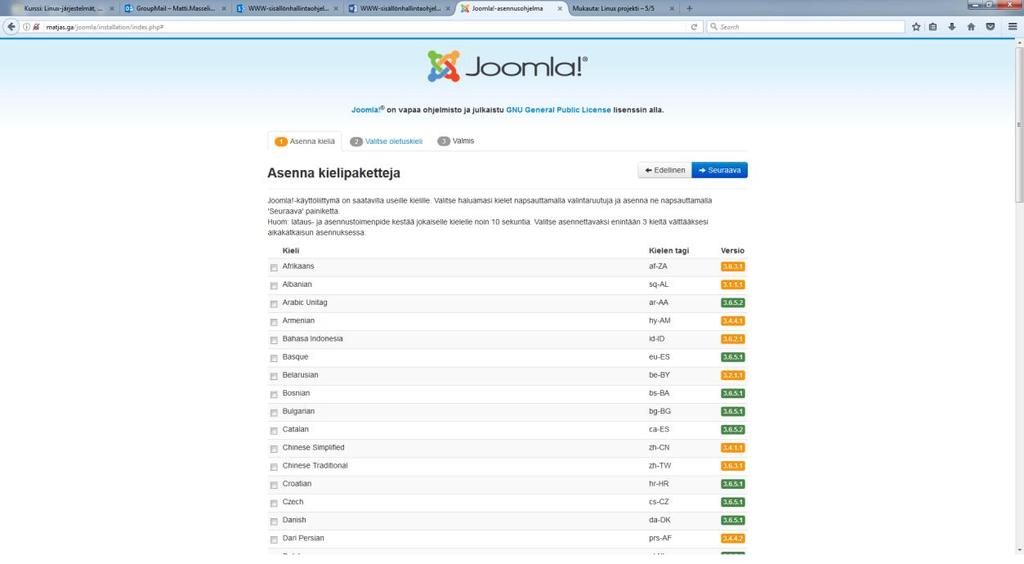Screen dimensions: 1024x564
Task: Click the Catalan version badge
Action: 733,430
